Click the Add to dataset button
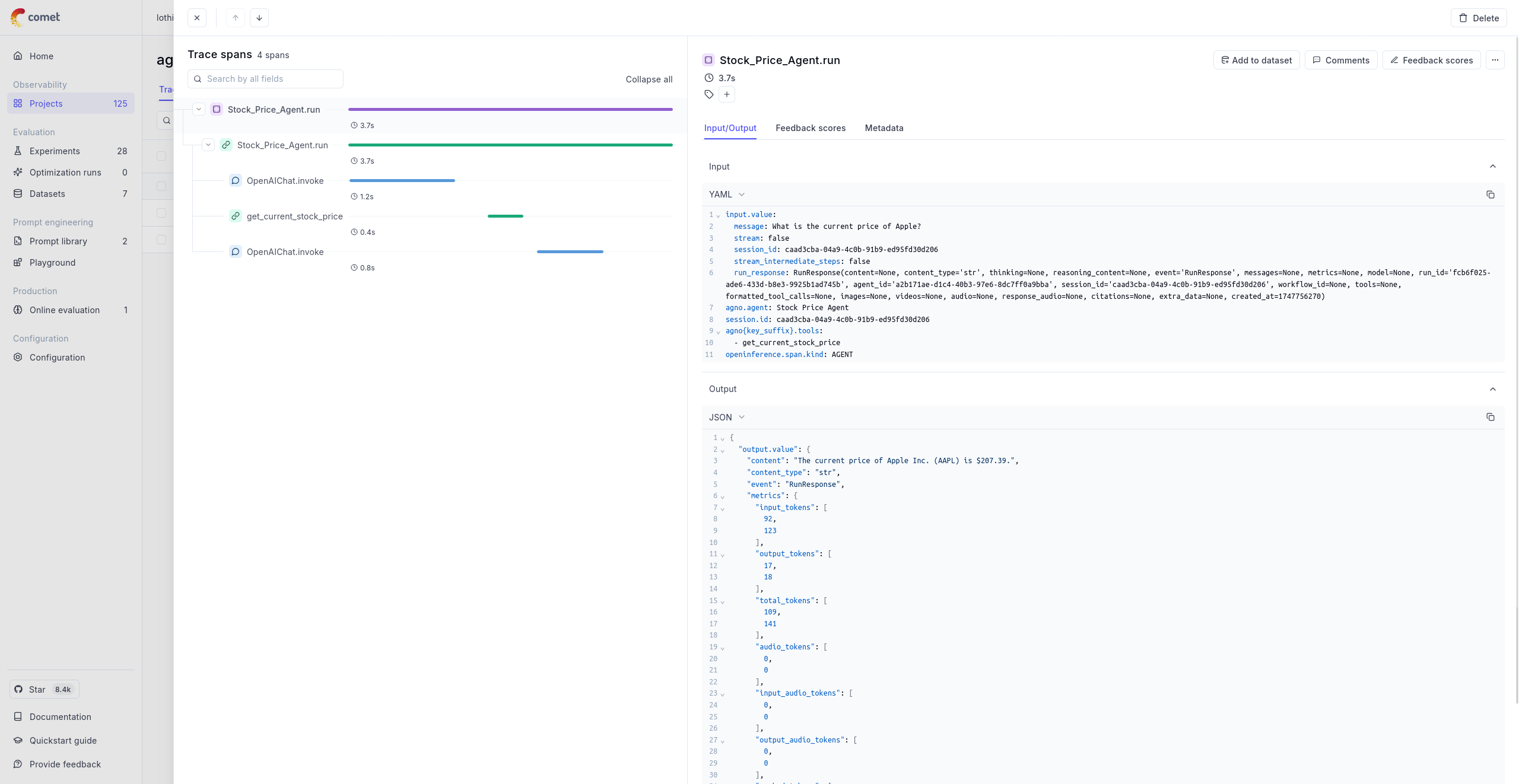Screen dimensions: 1519x784 [1256, 60]
